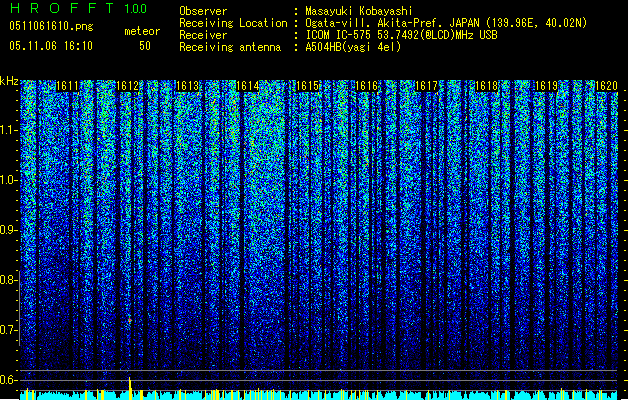629x400 pixels.
Task: Click the tall yellow spike at 1612
Action: pyautogui.click(x=130, y=388)
